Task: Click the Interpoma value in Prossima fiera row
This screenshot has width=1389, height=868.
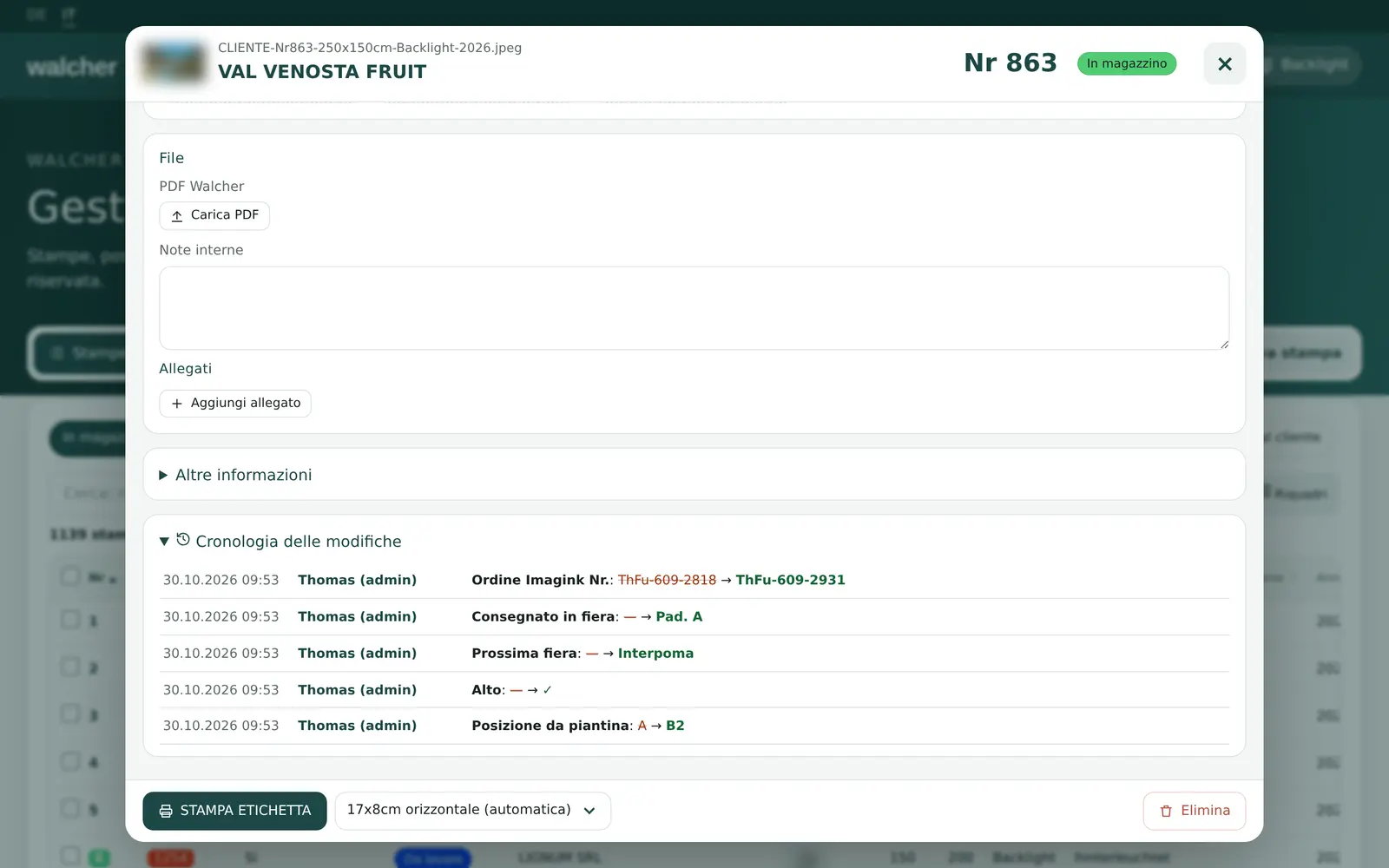Action: (655, 654)
